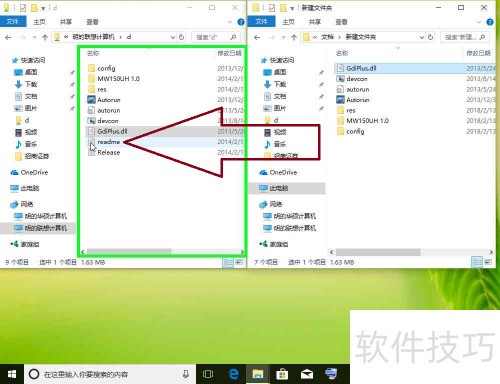Sort by 名称 column in the right window
Image resolution: width=500 pixels, height=384 pixels.
pos(342,53)
